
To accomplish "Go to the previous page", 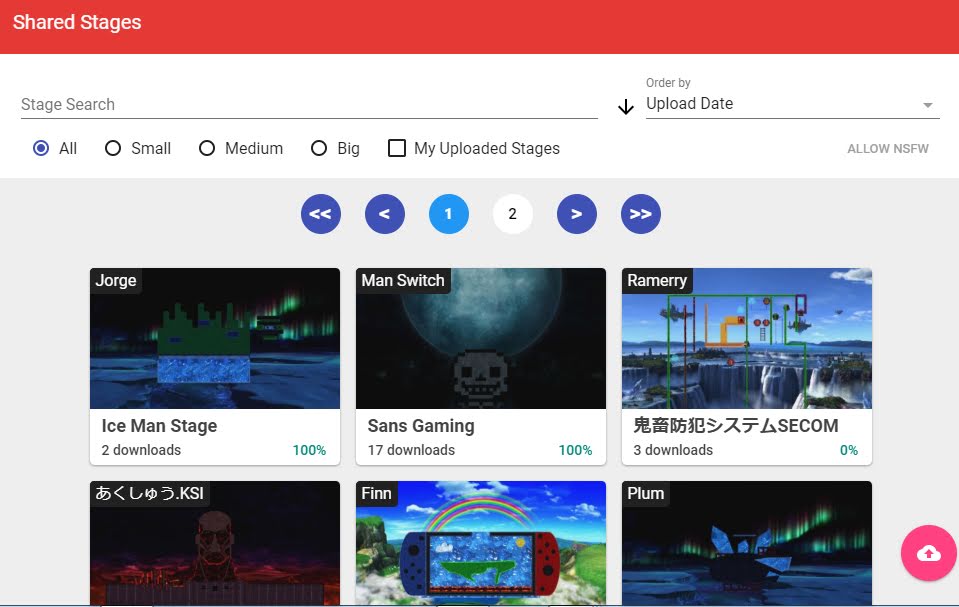I will pyautogui.click(x=385, y=214).
